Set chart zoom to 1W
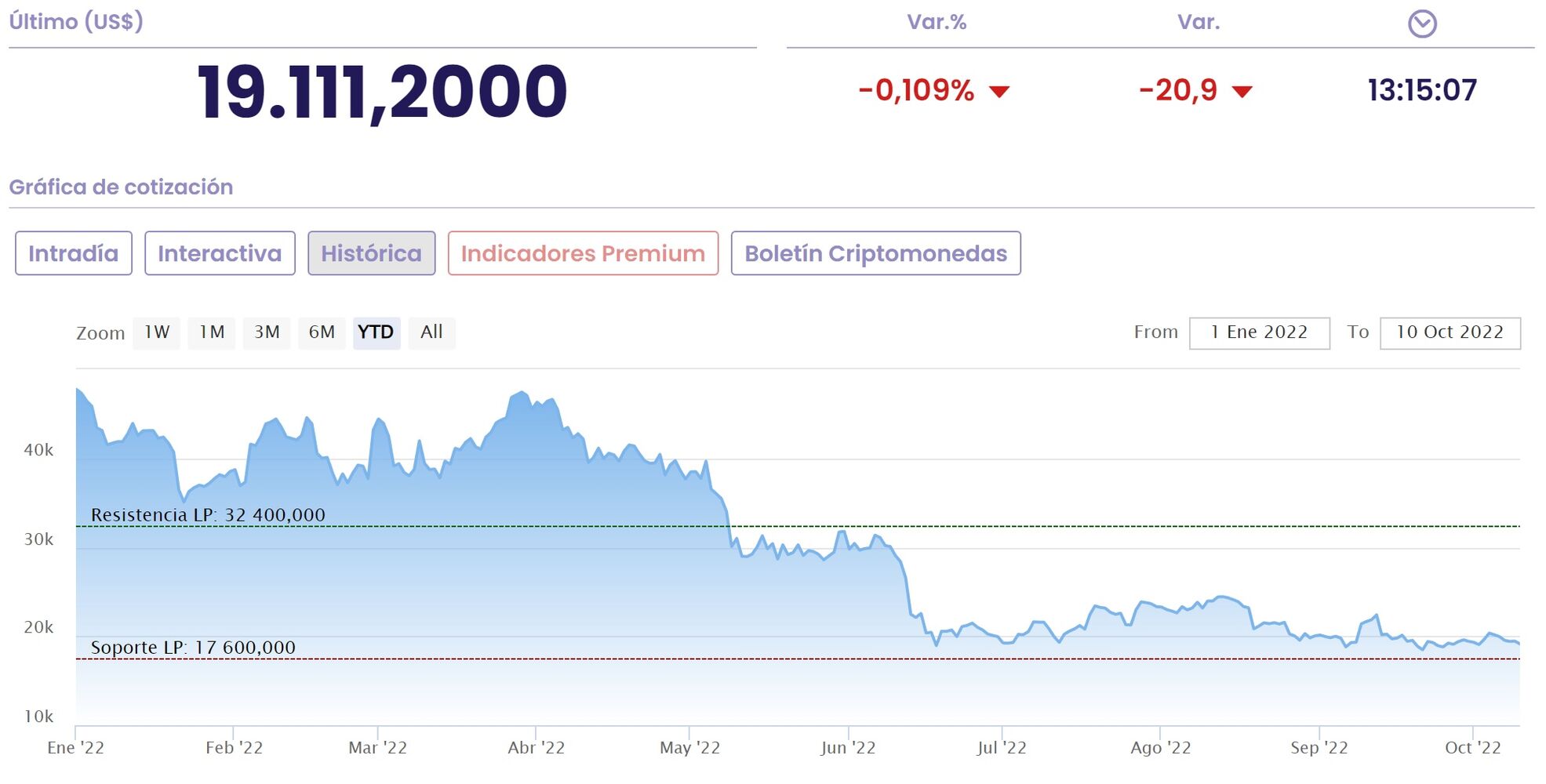Screen dimensions: 1546x784 pyautogui.click(x=157, y=332)
